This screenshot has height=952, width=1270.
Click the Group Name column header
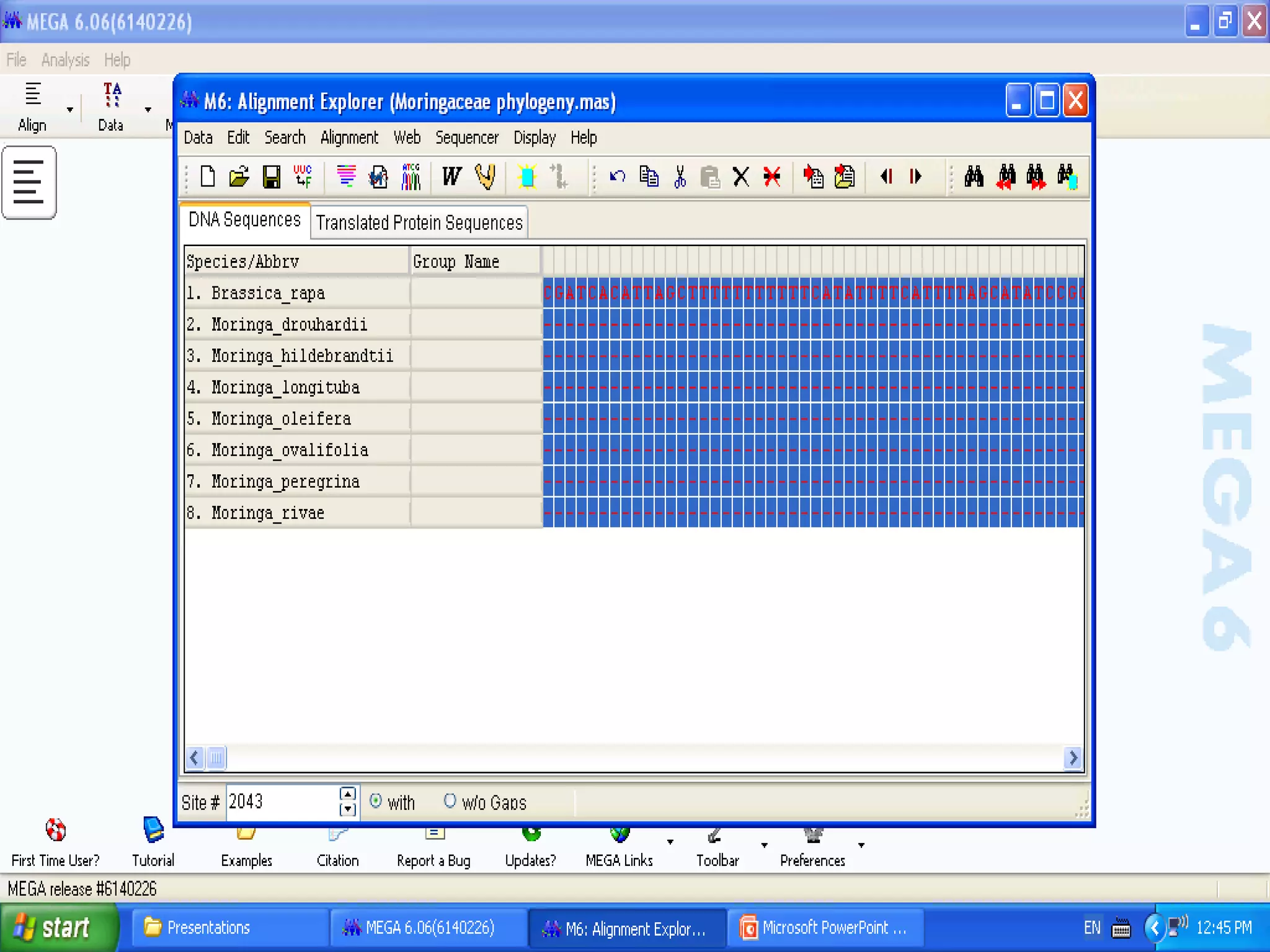[475, 262]
